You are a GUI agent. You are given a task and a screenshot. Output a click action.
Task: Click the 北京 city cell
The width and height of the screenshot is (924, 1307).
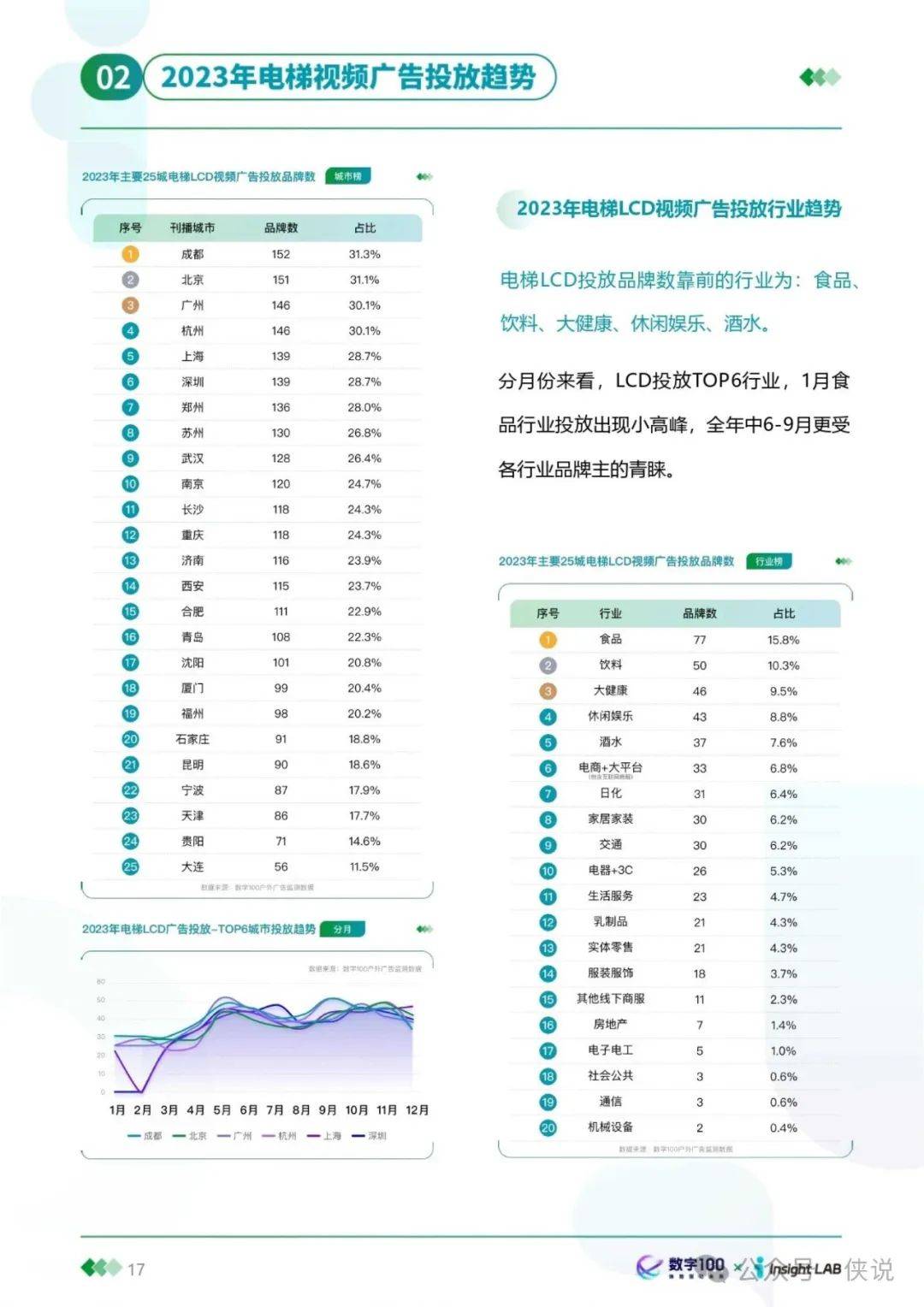(x=192, y=280)
